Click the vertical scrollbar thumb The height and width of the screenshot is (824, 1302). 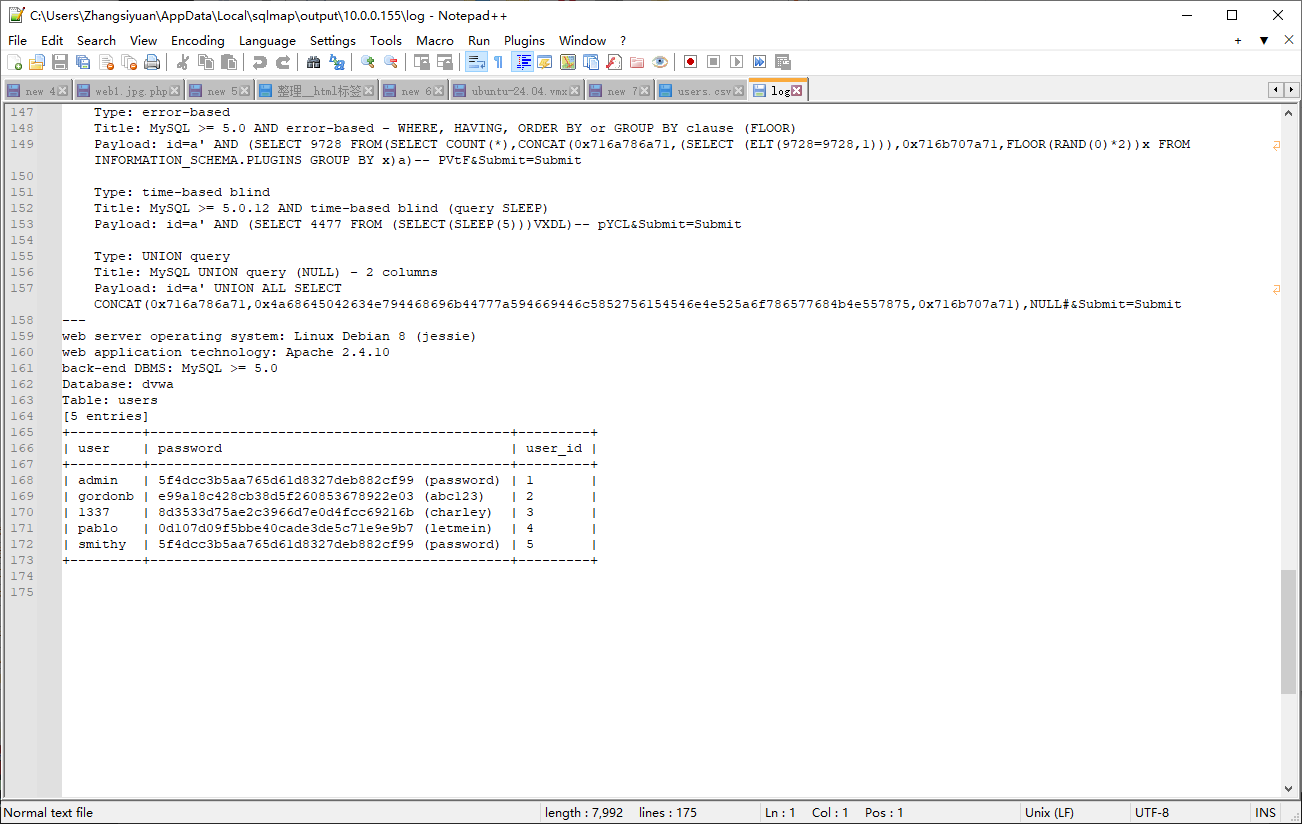(1288, 632)
